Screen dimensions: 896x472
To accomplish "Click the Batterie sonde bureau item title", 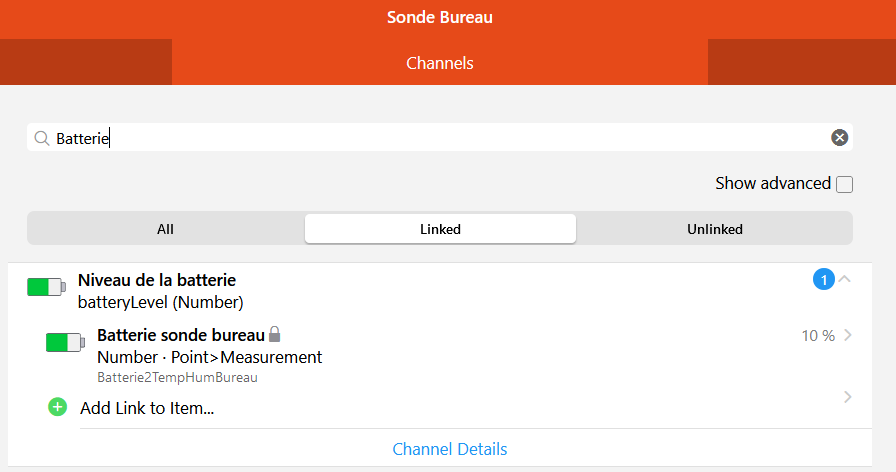I will pos(181,335).
